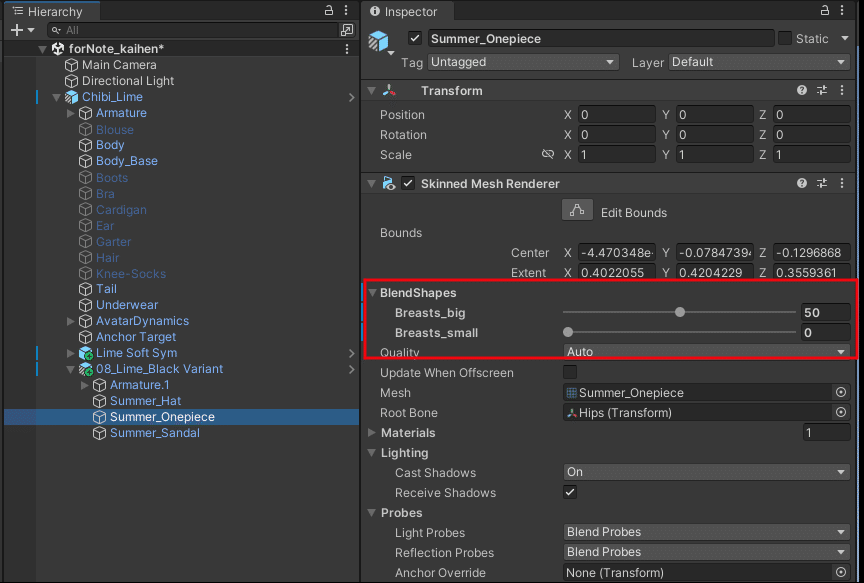Click the Transform component icon

389,91
